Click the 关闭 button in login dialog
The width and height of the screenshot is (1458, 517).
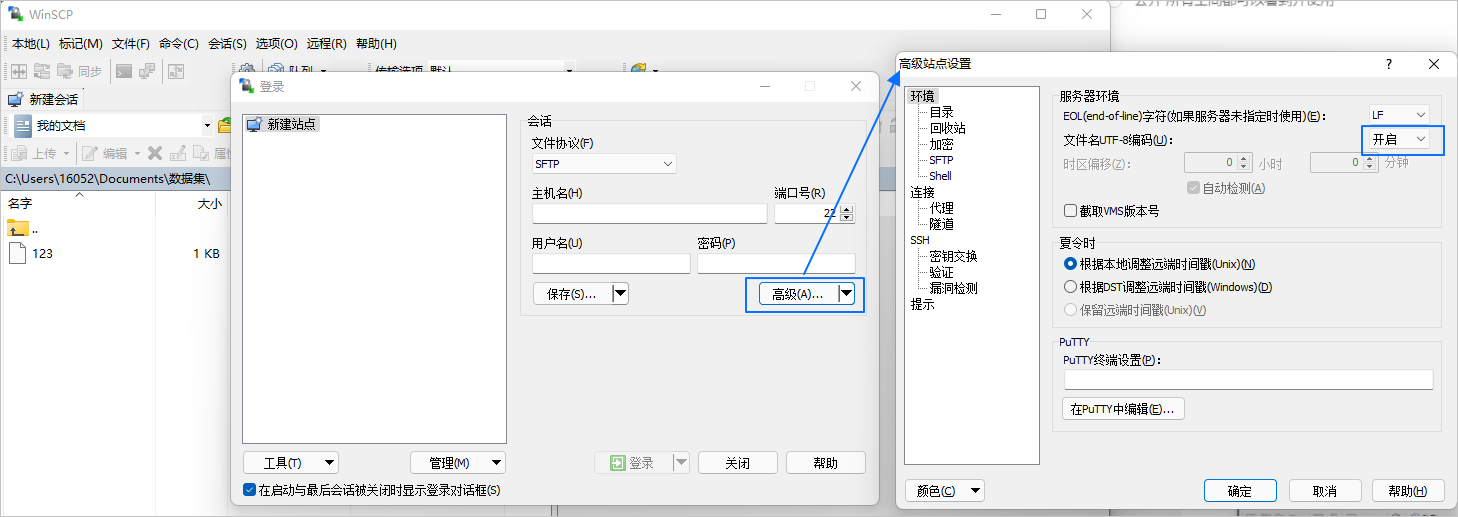point(738,463)
